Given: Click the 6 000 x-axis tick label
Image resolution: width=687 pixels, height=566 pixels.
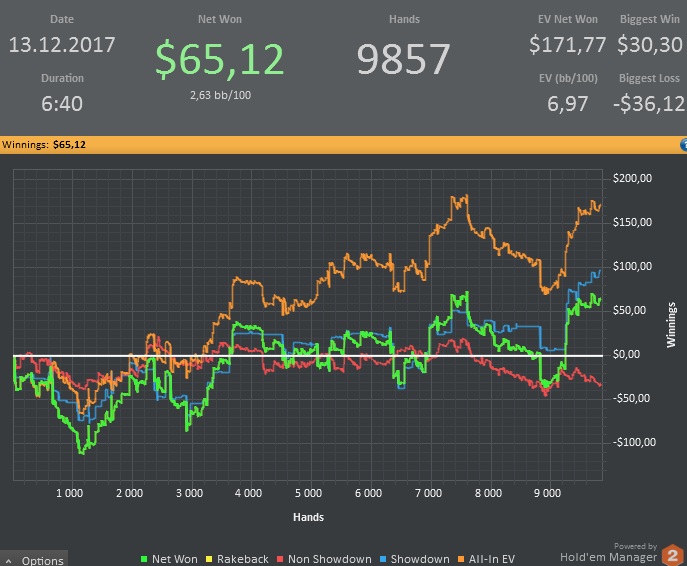Looking at the screenshot, I should [x=368, y=493].
